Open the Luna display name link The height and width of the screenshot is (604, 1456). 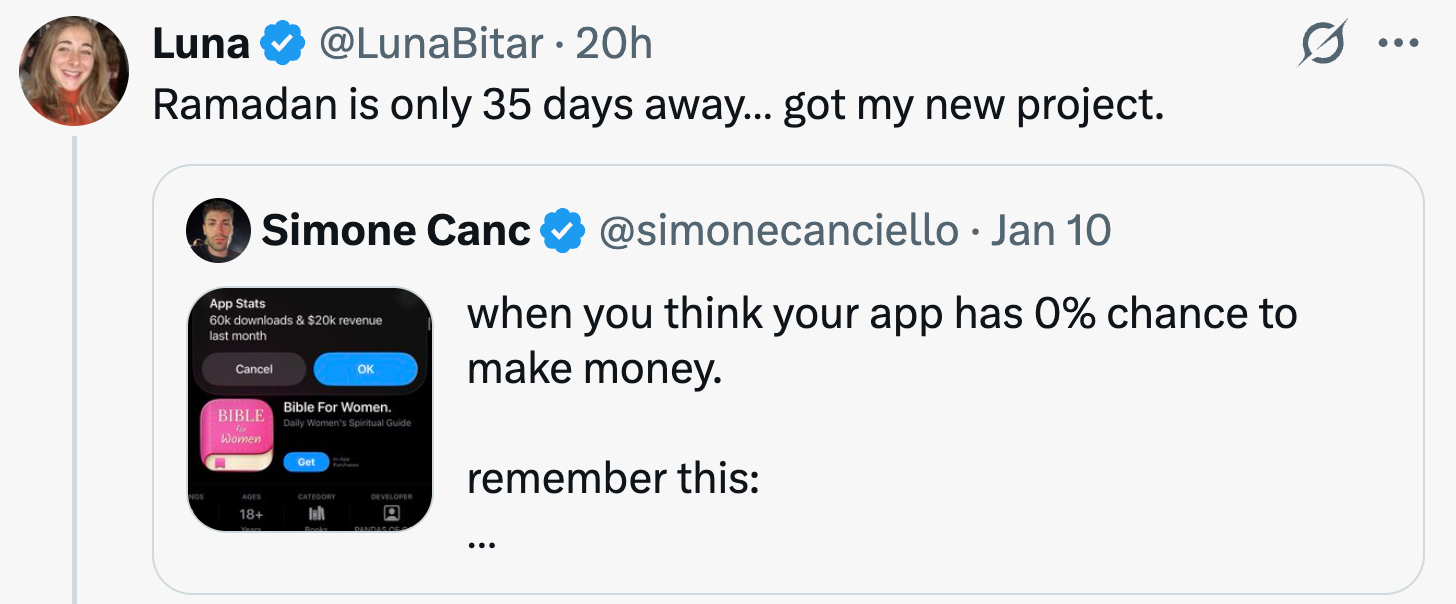click(201, 44)
